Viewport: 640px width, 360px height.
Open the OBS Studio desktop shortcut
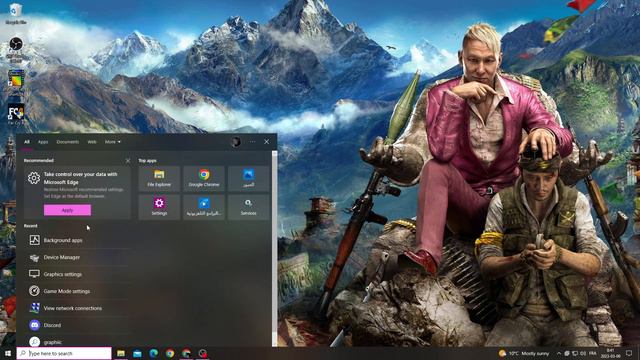point(16,49)
